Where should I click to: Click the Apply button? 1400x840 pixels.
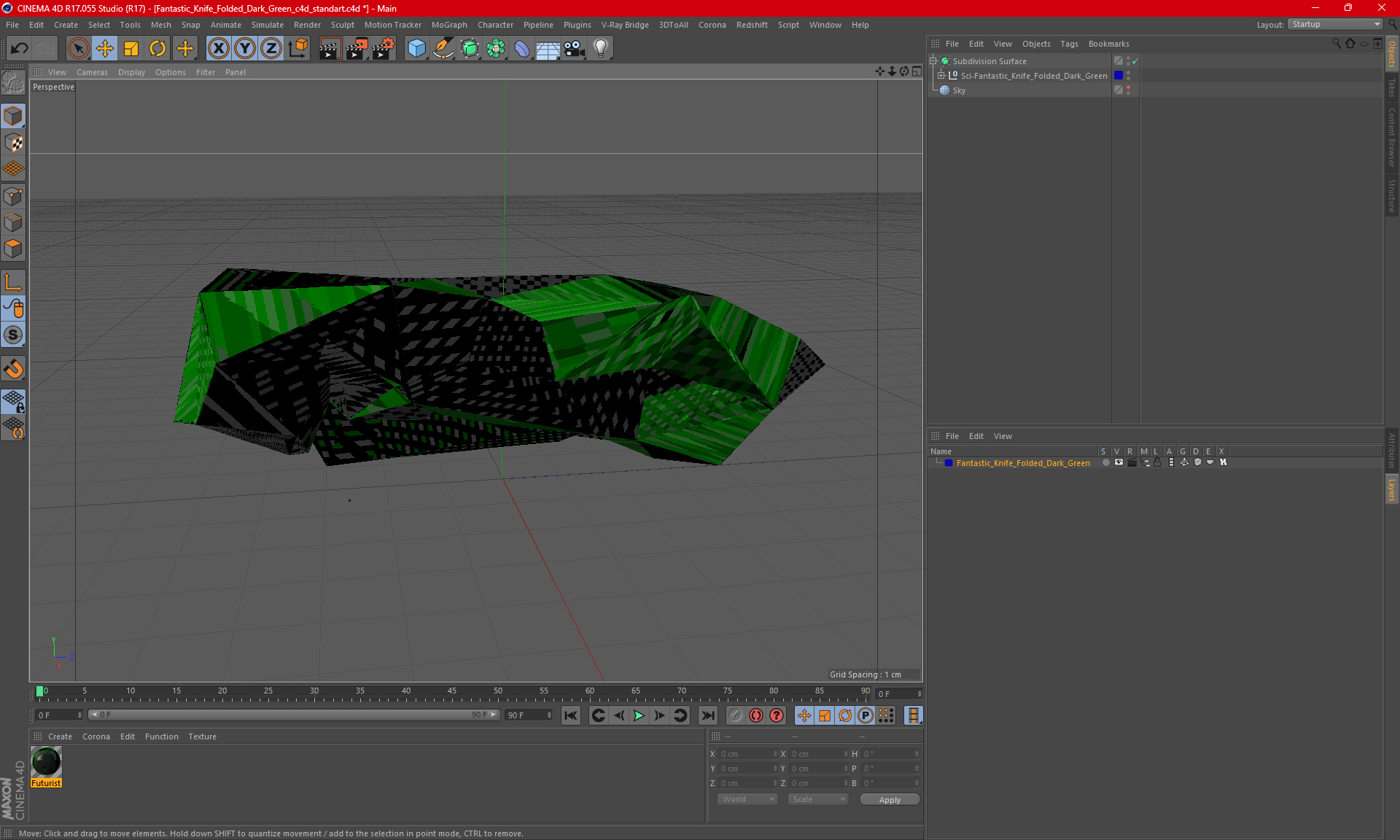click(x=890, y=800)
